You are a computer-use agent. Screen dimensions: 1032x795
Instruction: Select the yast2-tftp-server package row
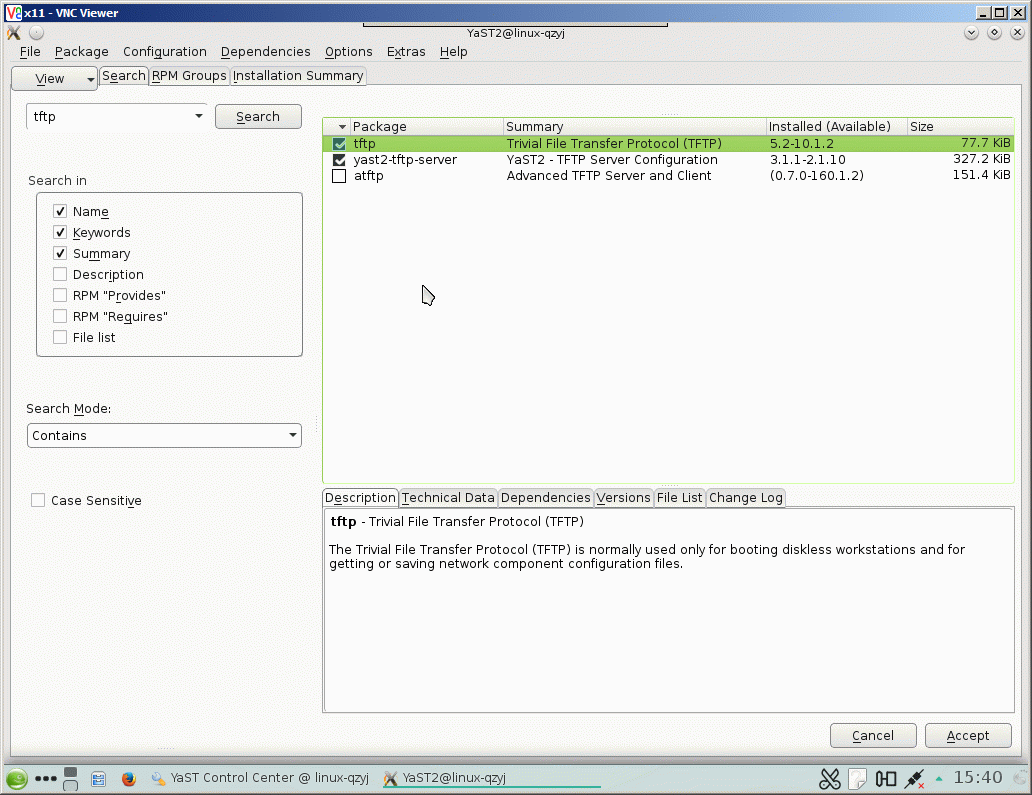pyautogui.click(x=668, y=160)
